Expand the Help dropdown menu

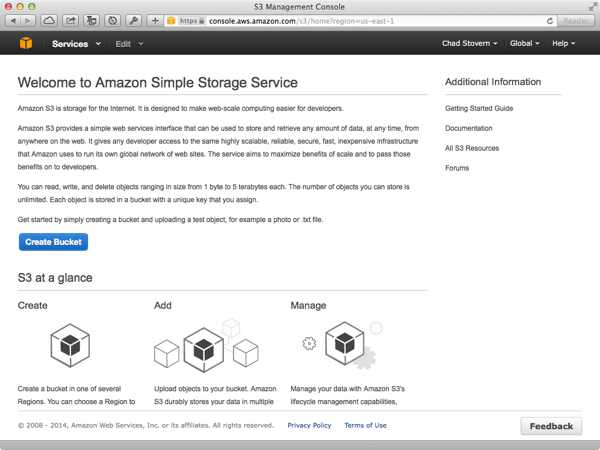[563, 43]
